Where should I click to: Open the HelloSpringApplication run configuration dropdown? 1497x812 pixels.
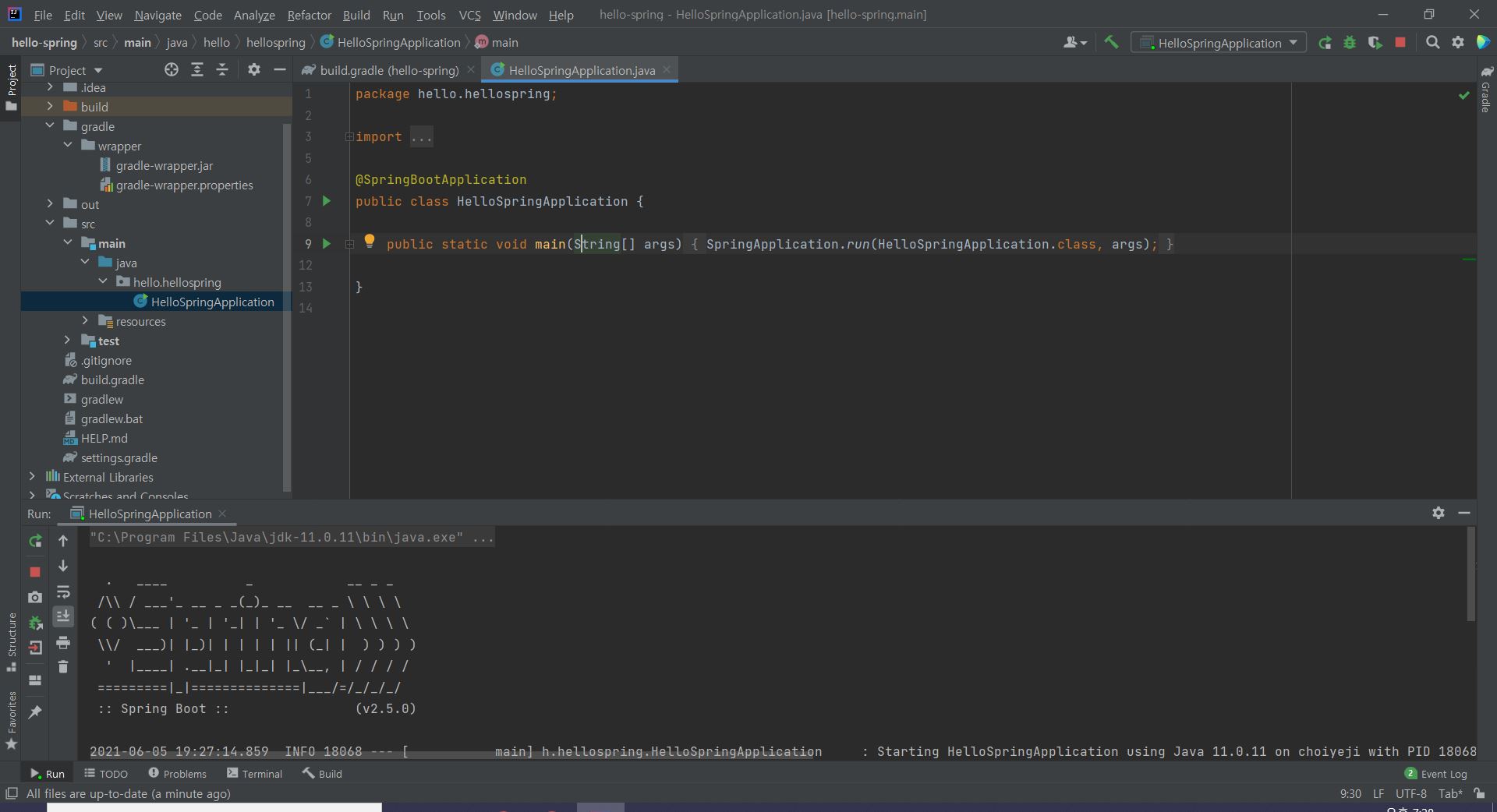(x=1219, y=43)
